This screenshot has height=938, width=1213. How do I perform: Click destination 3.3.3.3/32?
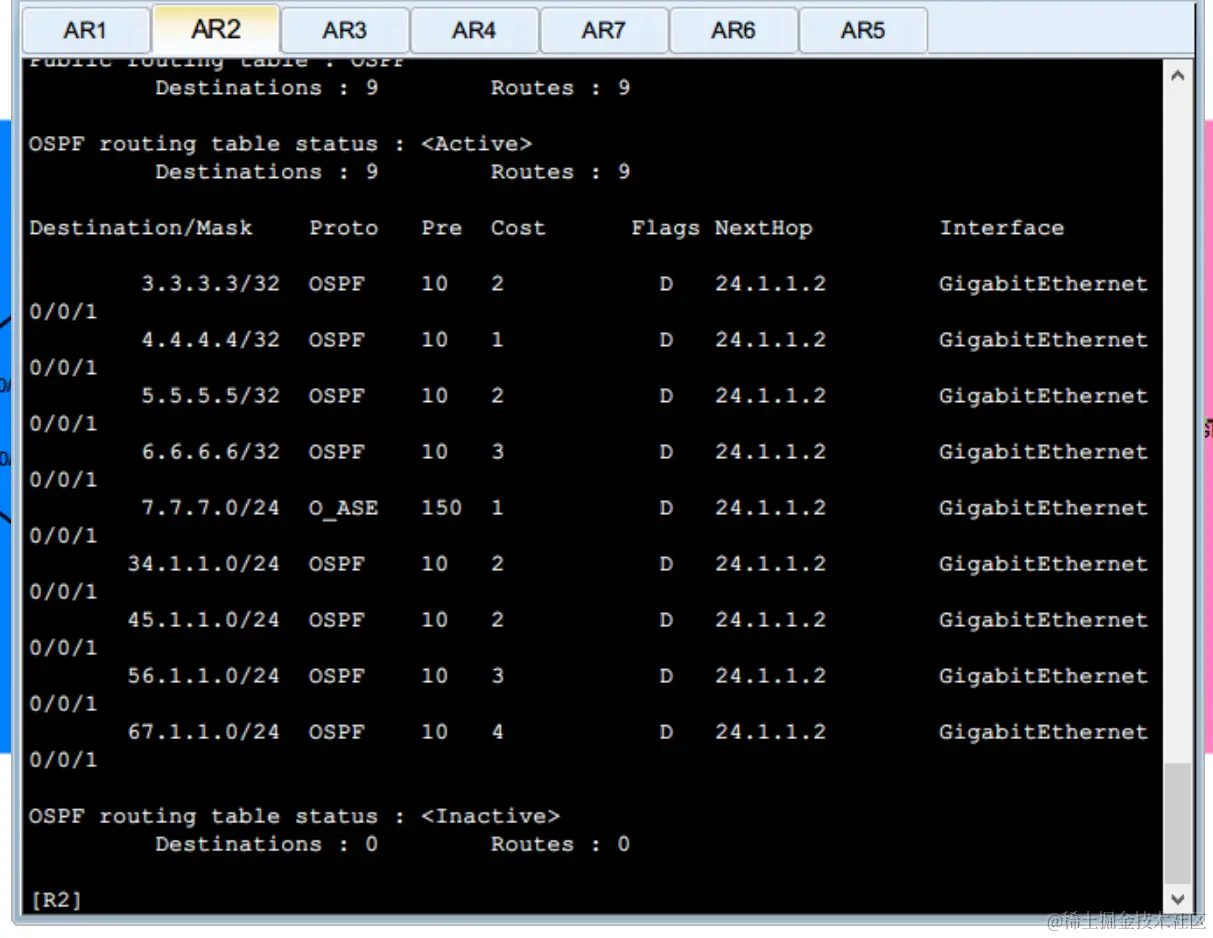pos(210,284)
